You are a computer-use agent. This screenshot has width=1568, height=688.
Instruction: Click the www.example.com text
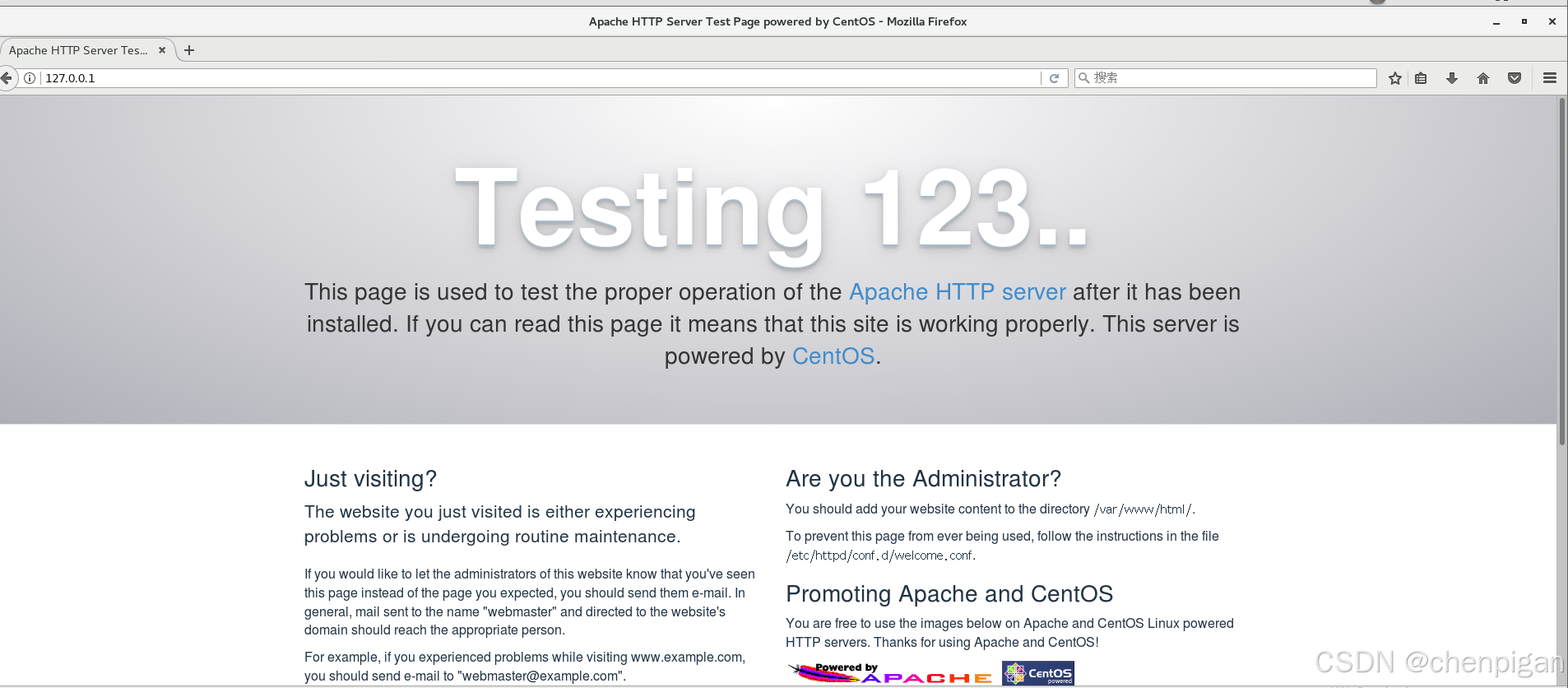(x=686, y=658)
